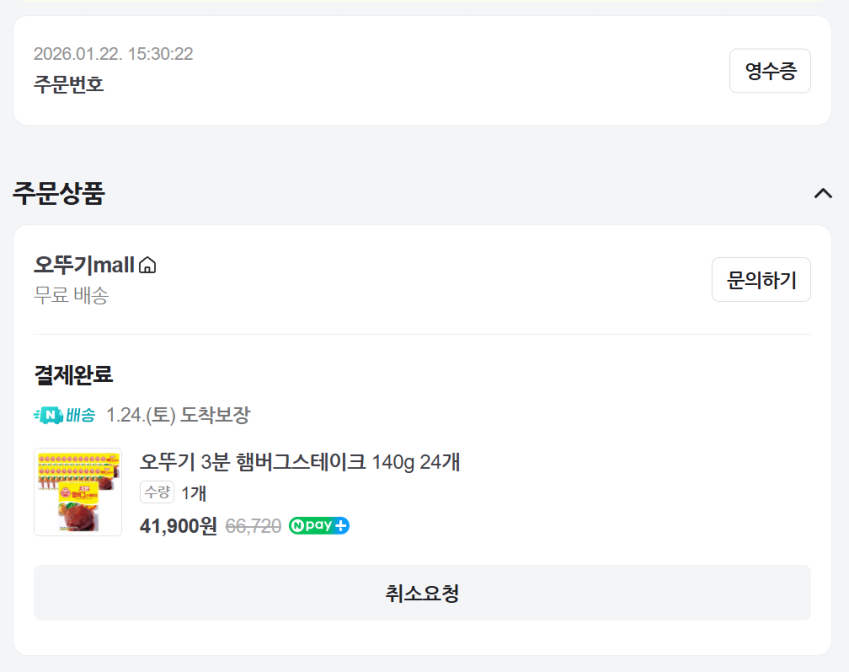The width and height of the screenshot is (849, 672).
Task: Open the 영수증 receipt button
Action: 769,71
